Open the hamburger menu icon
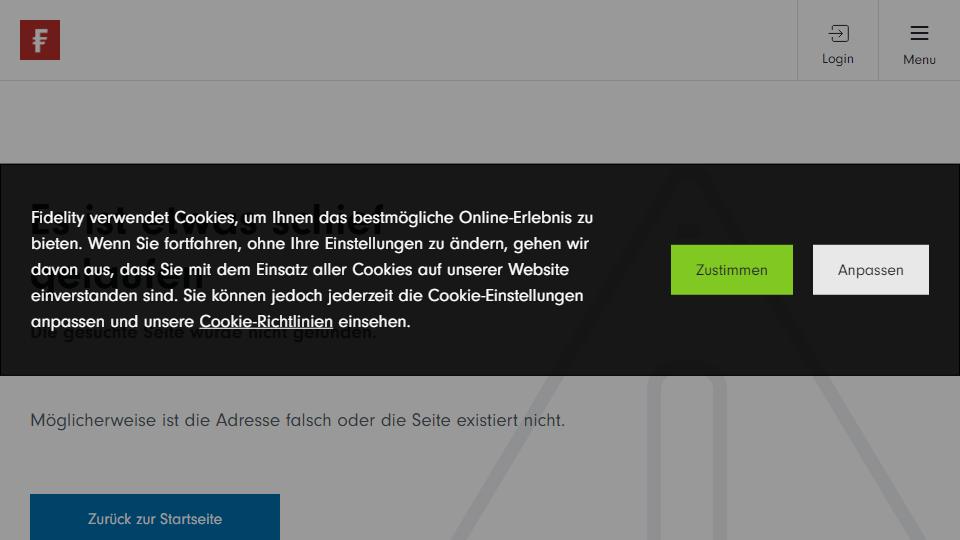The image size is (960, 540). click(x=919, y=33)
